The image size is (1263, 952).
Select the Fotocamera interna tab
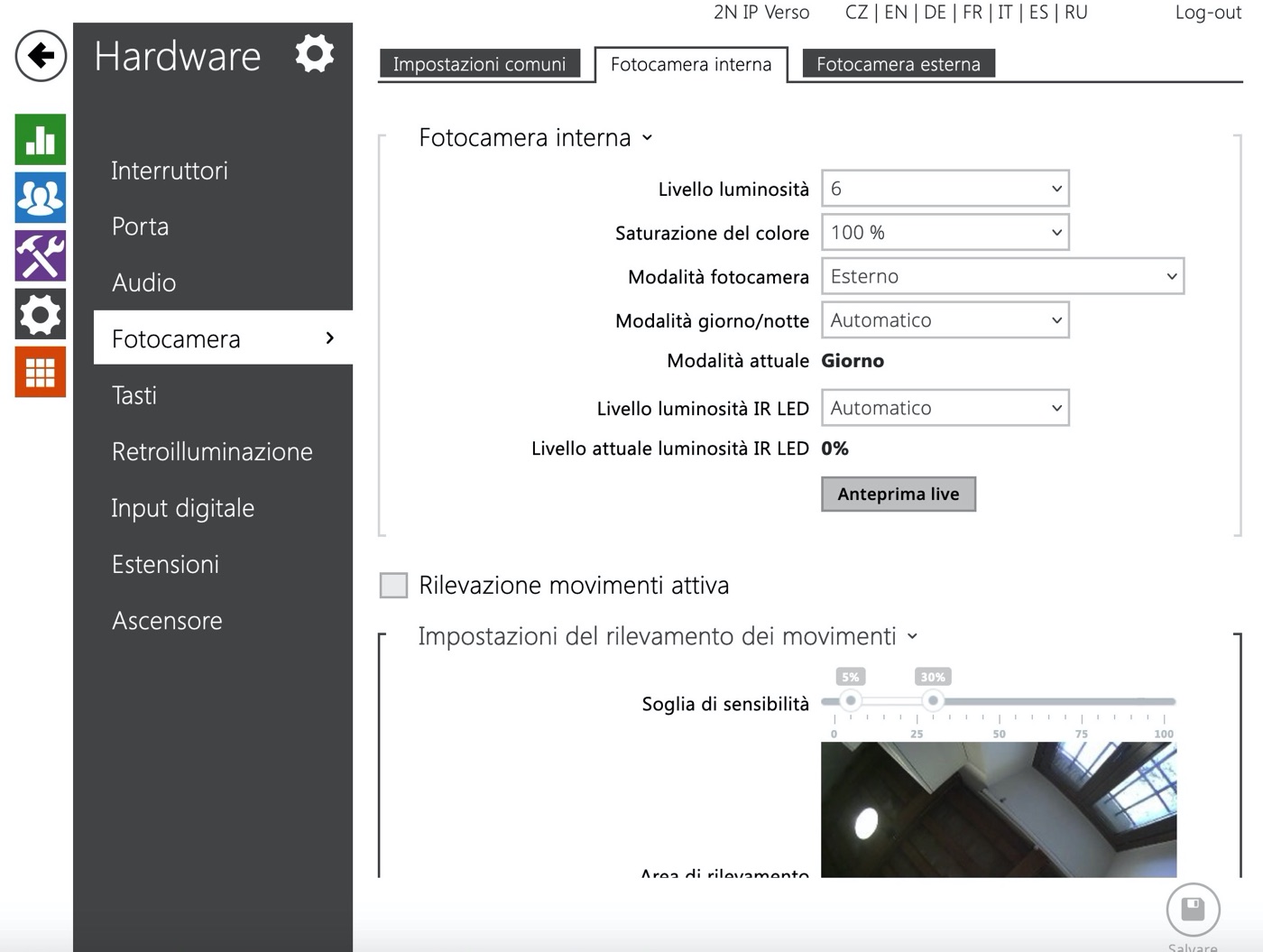click(691, 64)
